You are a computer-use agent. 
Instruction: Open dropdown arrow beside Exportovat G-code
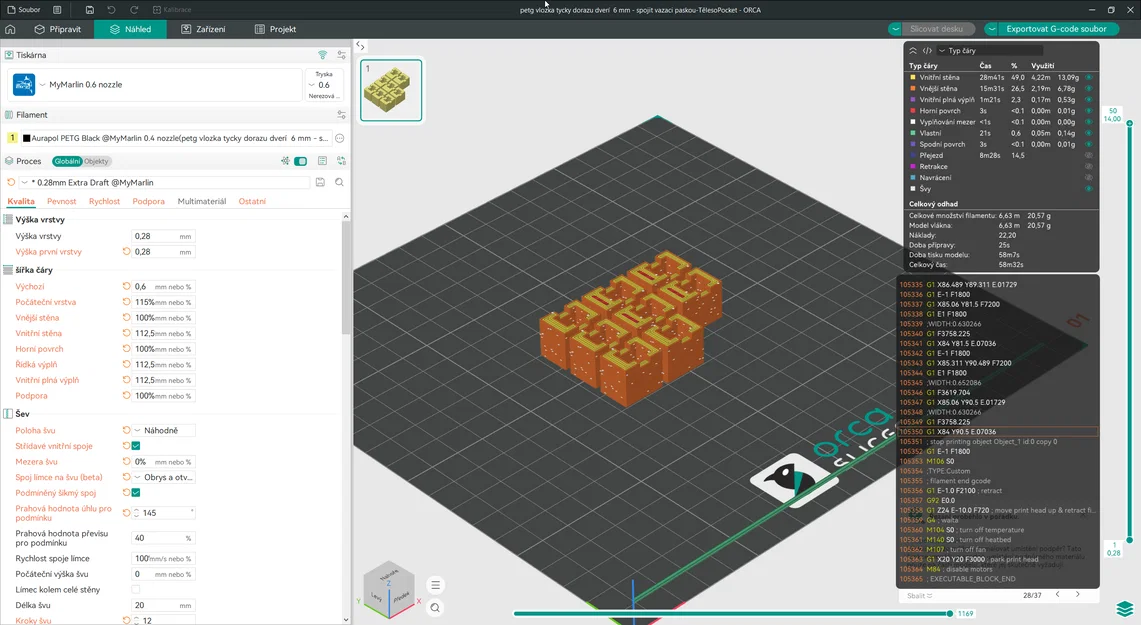991,29
